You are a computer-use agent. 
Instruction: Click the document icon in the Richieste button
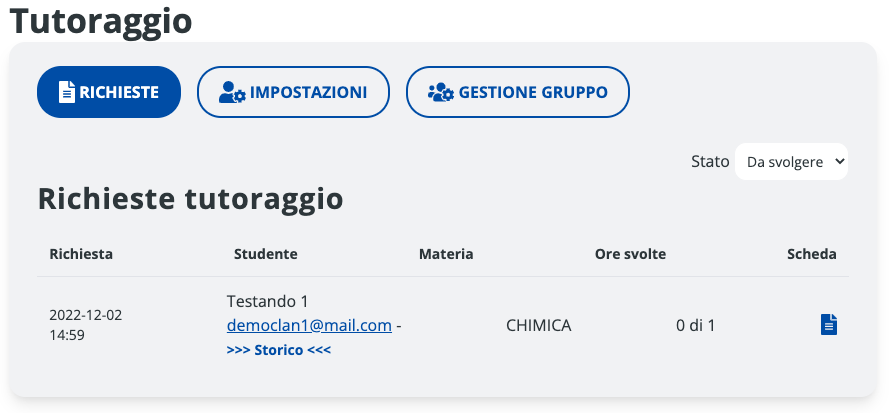pos(67,93)
